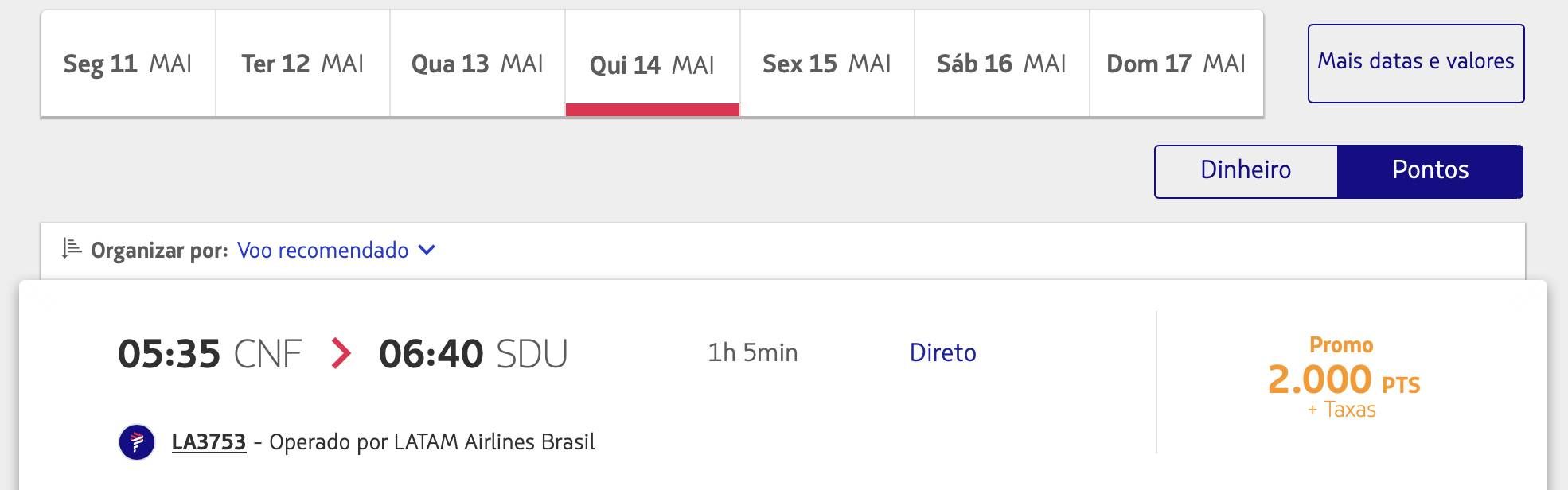Viewport: 1568px width, 490px height.
Task: Select the Dom 17 MAI date tab
Action: pos(1176,64)
